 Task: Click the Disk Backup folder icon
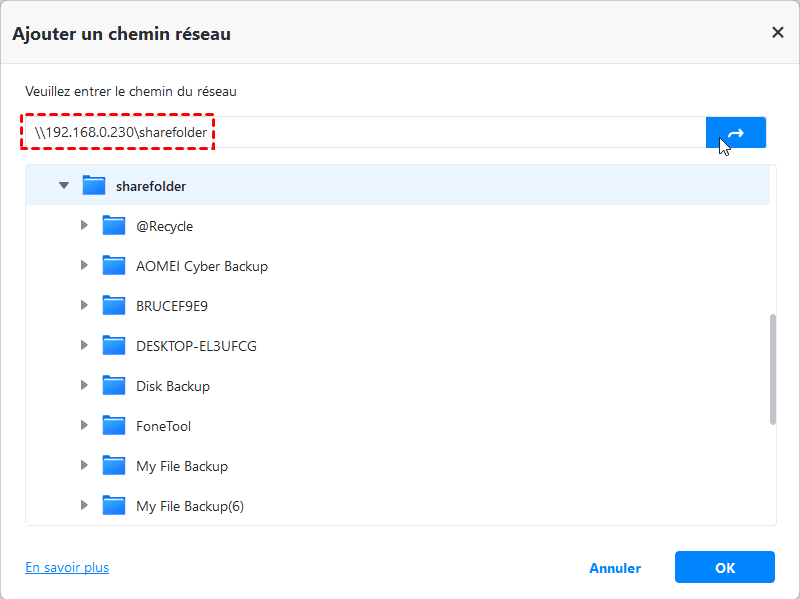(x=114, y=386)
